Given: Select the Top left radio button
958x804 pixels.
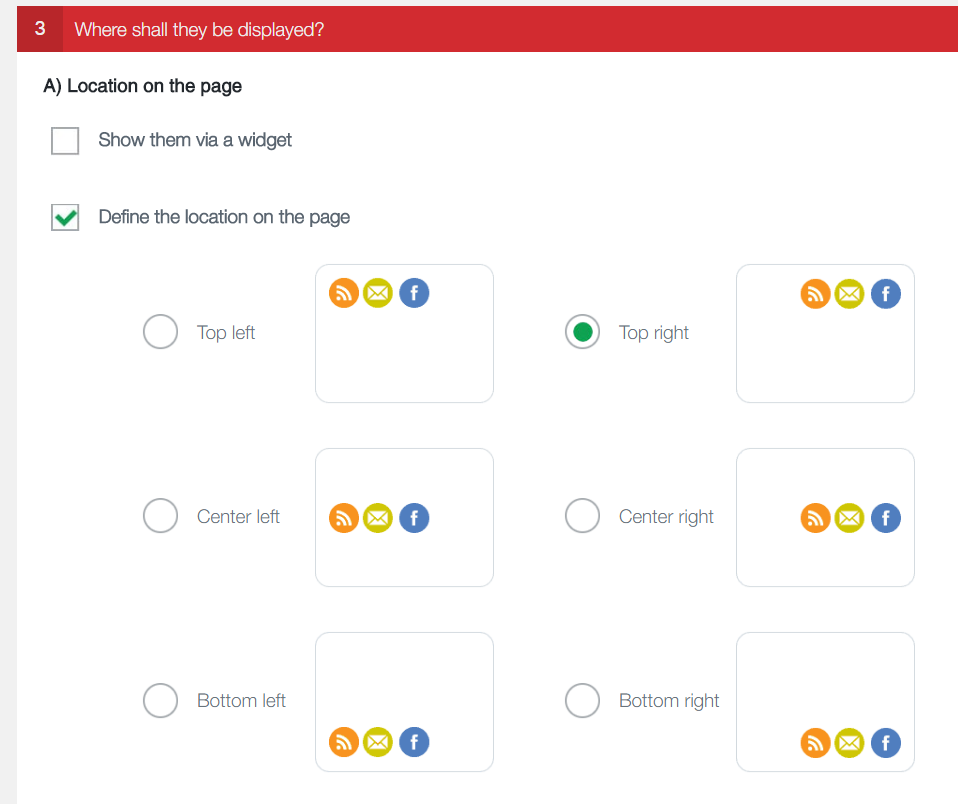Looking at the screenshot, I should click(161, 332).
